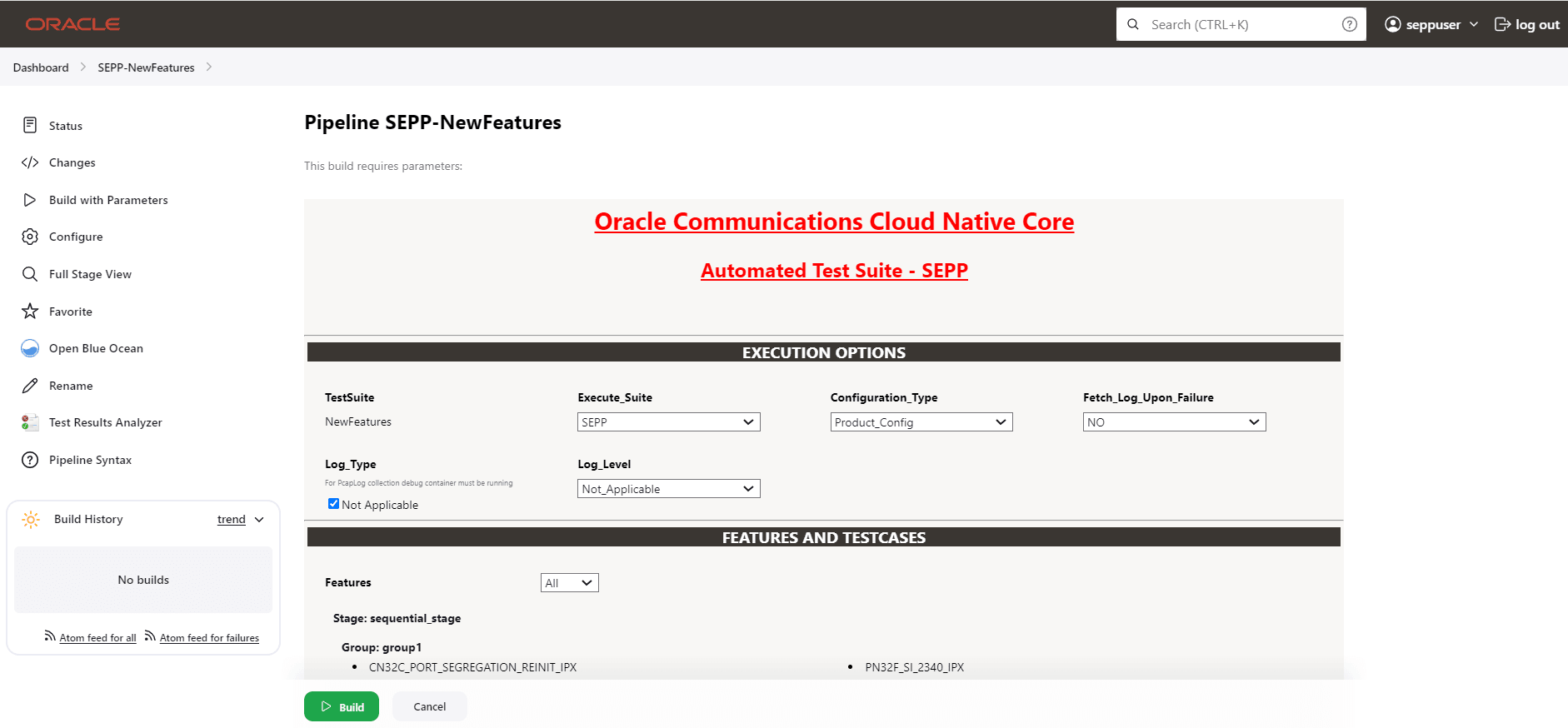Click the Full Stage View magnifier icon
1568x728 pixels.
30,274
